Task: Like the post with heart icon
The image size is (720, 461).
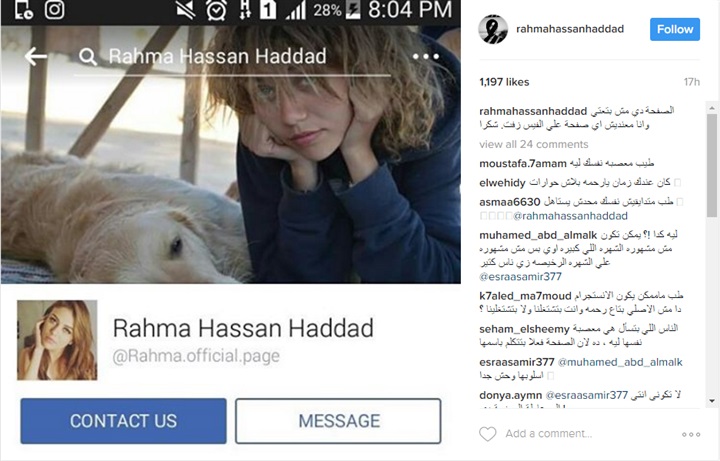Action: pyautogui.click(x=488, y=433)
